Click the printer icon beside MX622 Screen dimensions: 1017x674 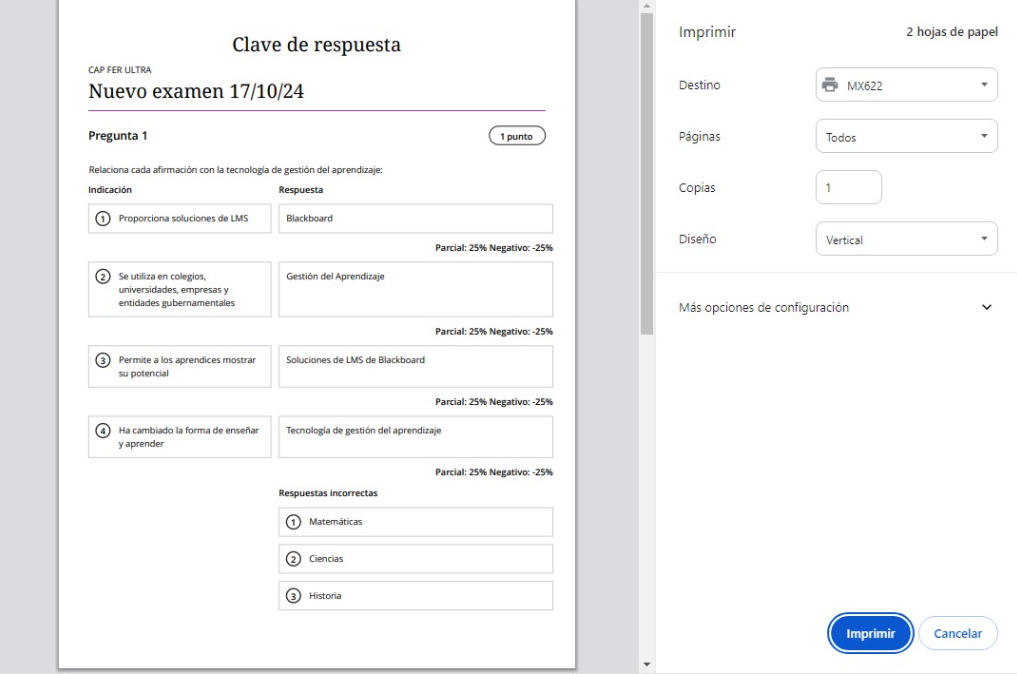830,85
